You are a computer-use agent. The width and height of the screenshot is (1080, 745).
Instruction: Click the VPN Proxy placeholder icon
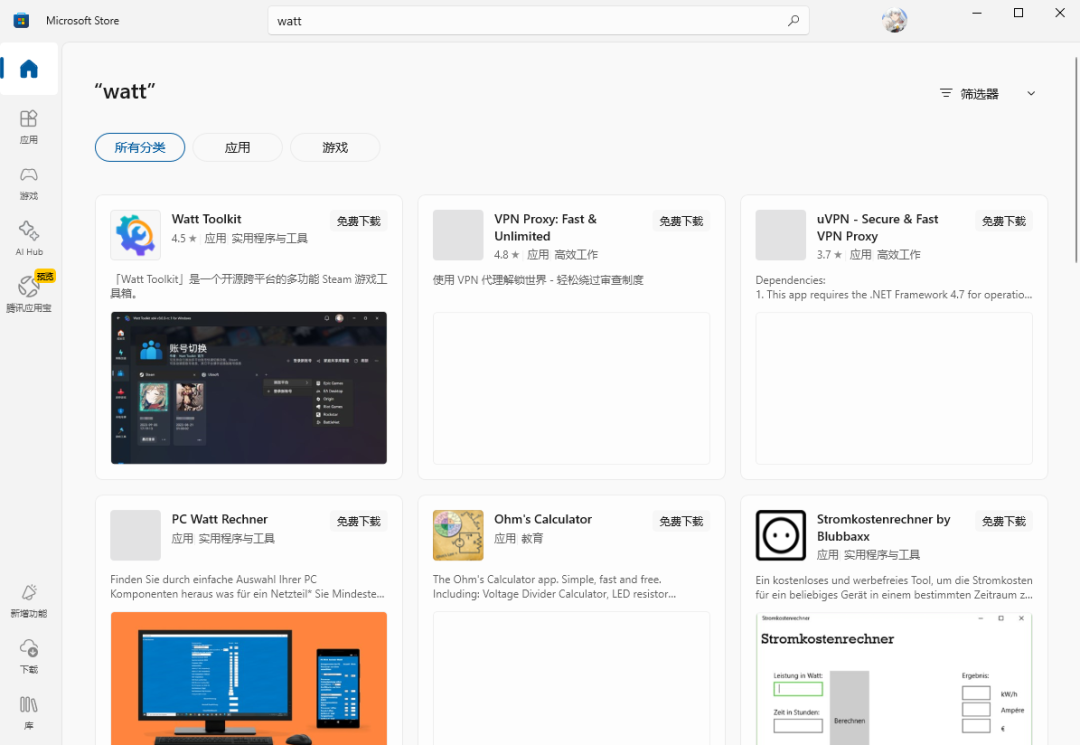(x=458, y=235)
